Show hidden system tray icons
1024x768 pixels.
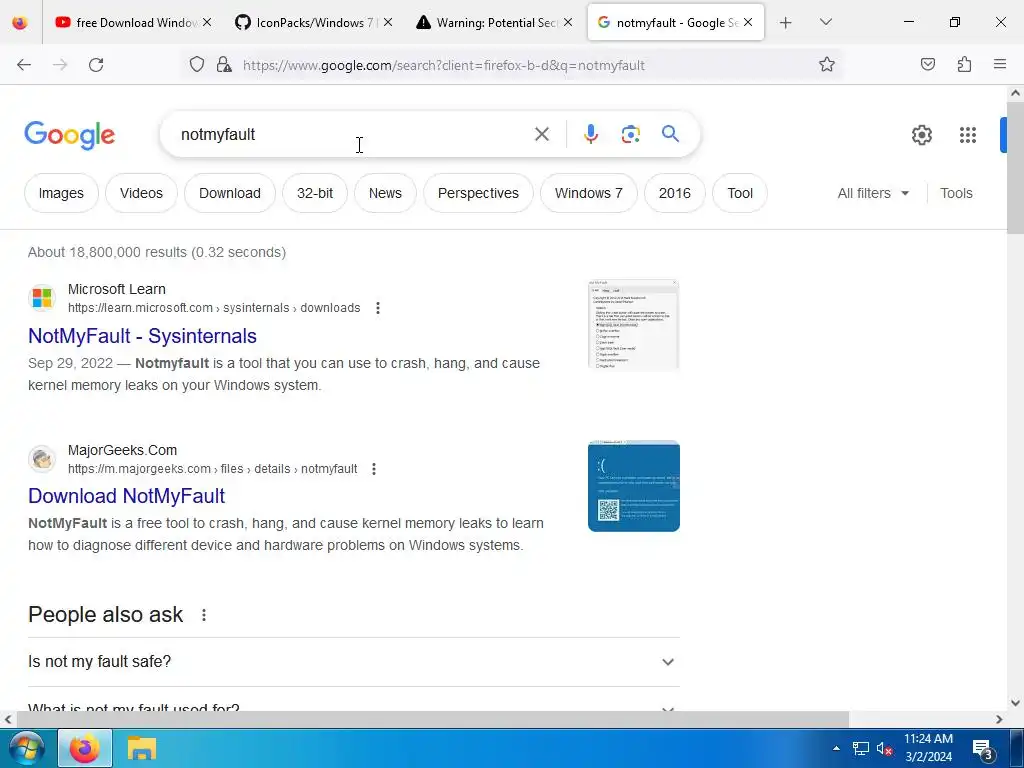[x=836, y=748]
